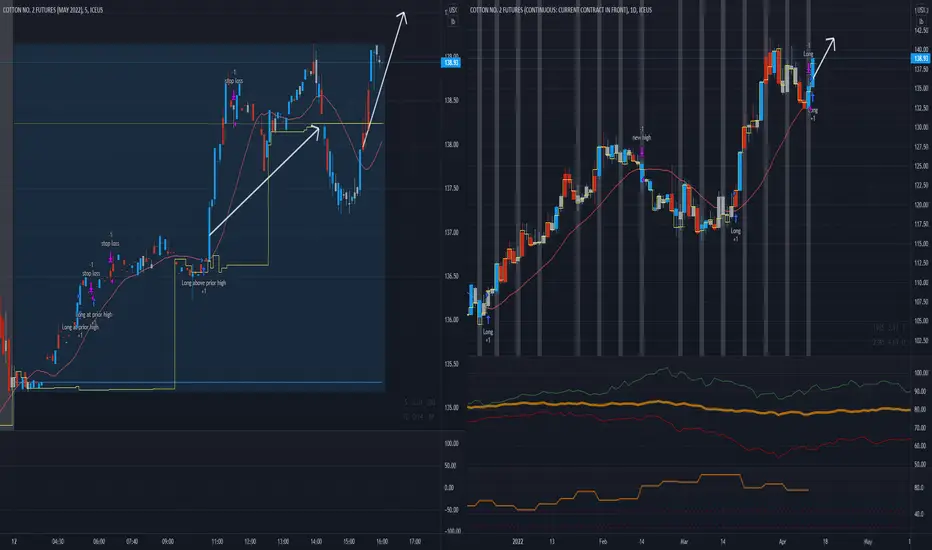Click the 04:30 label on the left time axis
This screenshot has height=550, width=932.
pyautogui.click(x=58, y=542)
